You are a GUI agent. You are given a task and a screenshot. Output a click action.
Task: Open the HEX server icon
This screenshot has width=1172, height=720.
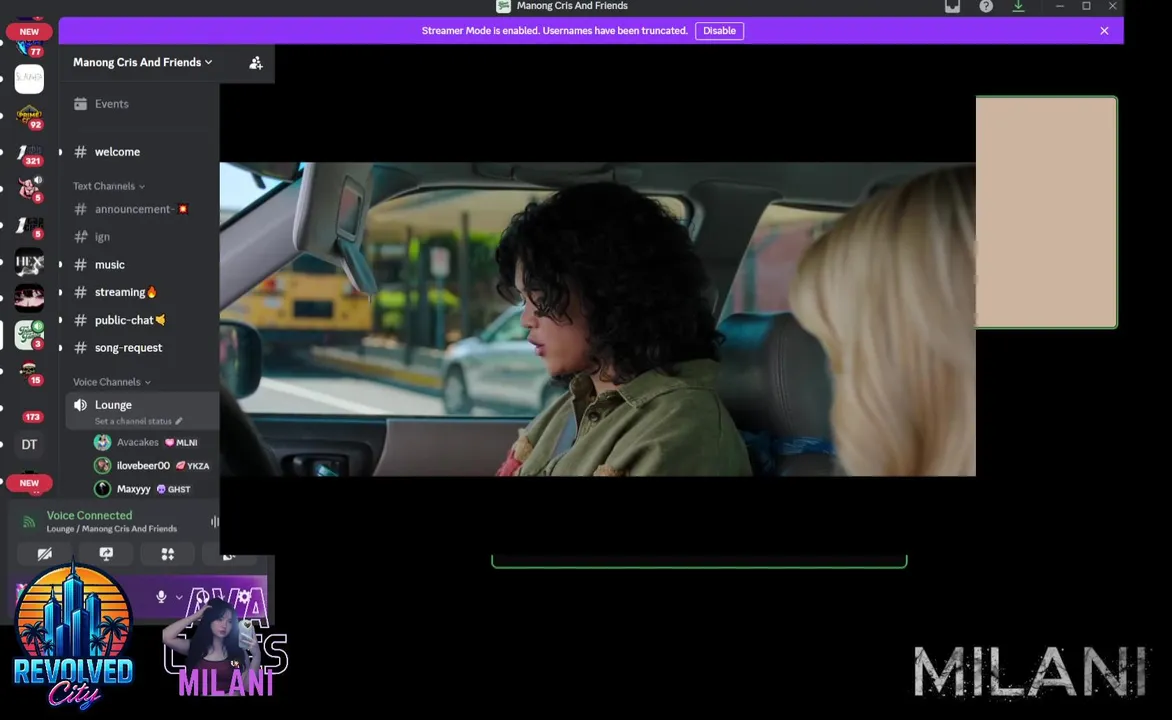(x=29, y=262)
